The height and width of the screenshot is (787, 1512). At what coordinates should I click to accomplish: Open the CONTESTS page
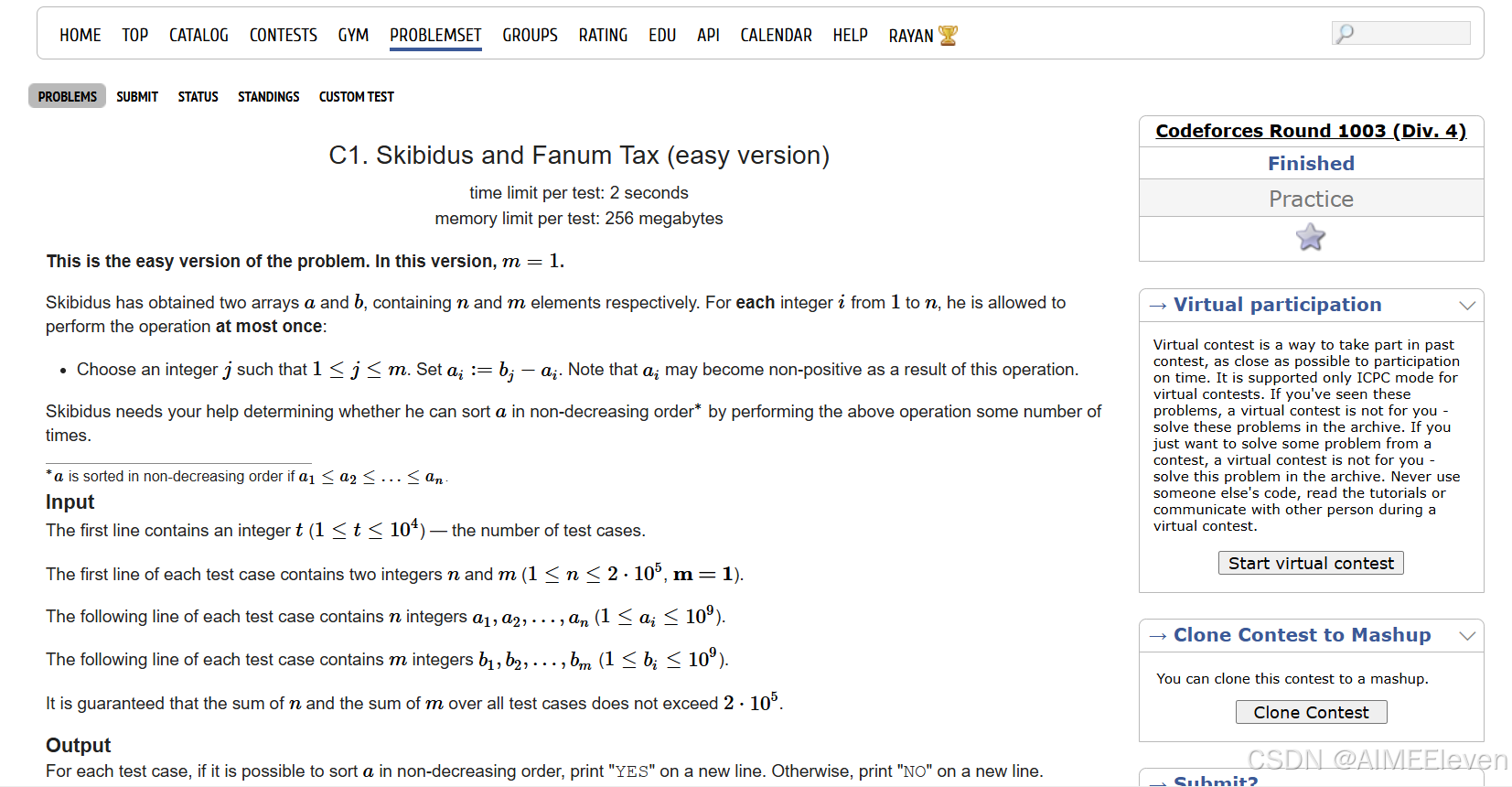click(x=284, y=36)
